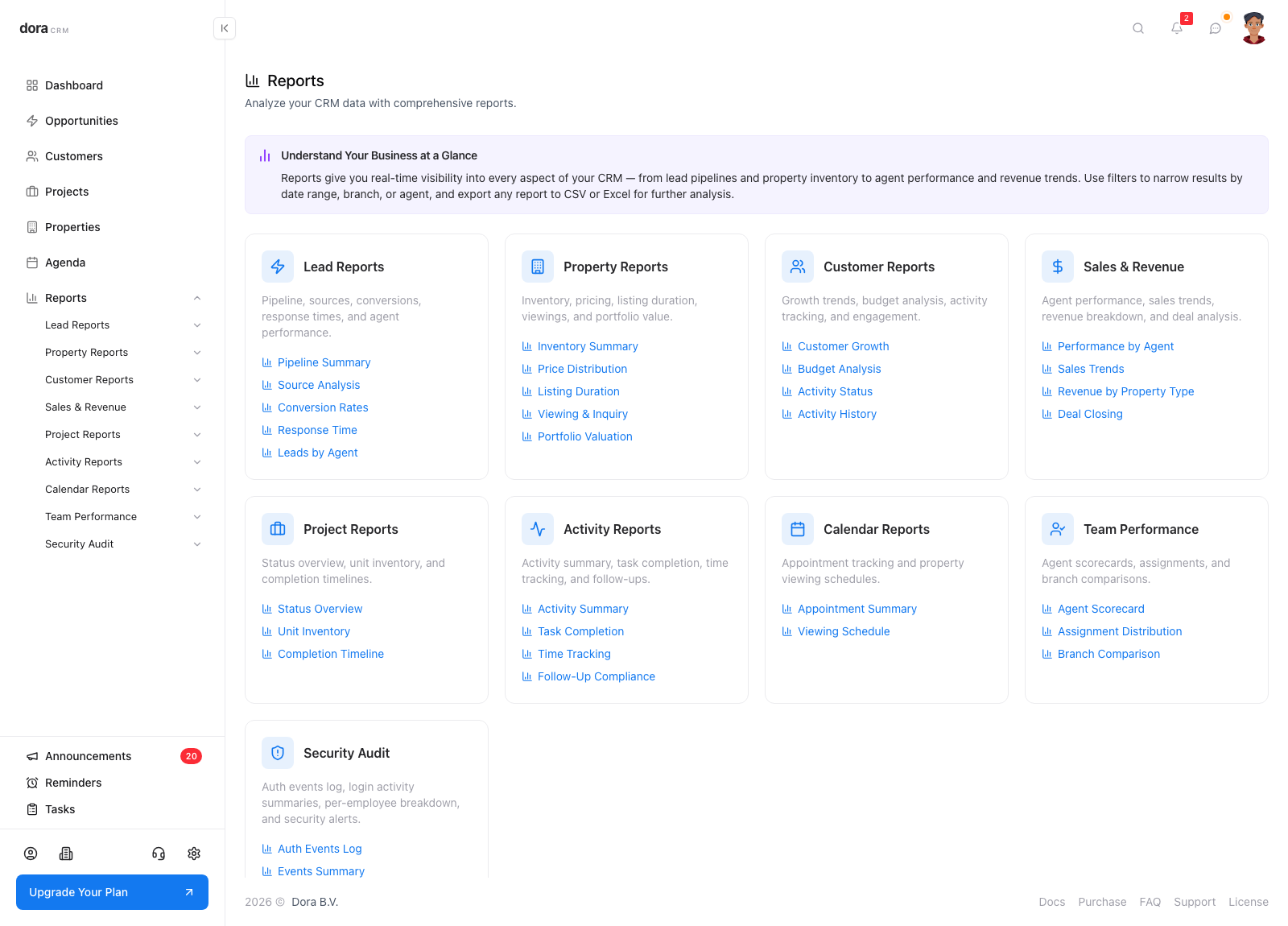Open the Deal Closing report link
Image resolution: width=1288 pixels, height=926 pixels.
[1082, 414]
